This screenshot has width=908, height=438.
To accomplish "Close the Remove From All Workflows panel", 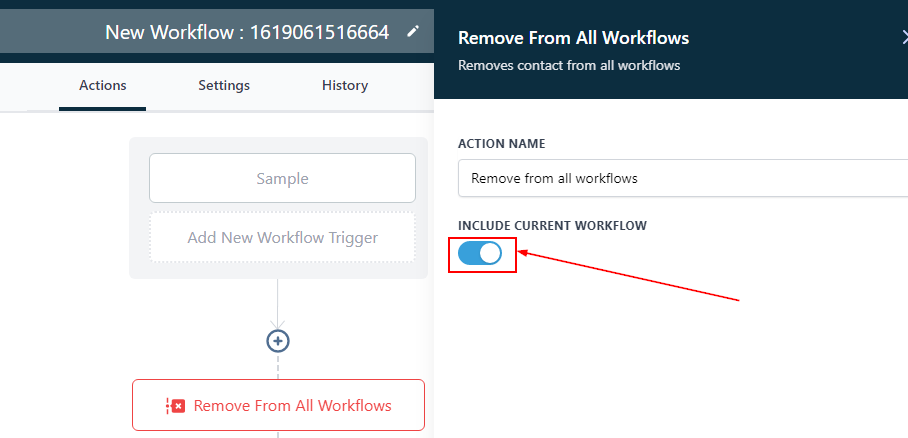I will click(x=905, y=38).
